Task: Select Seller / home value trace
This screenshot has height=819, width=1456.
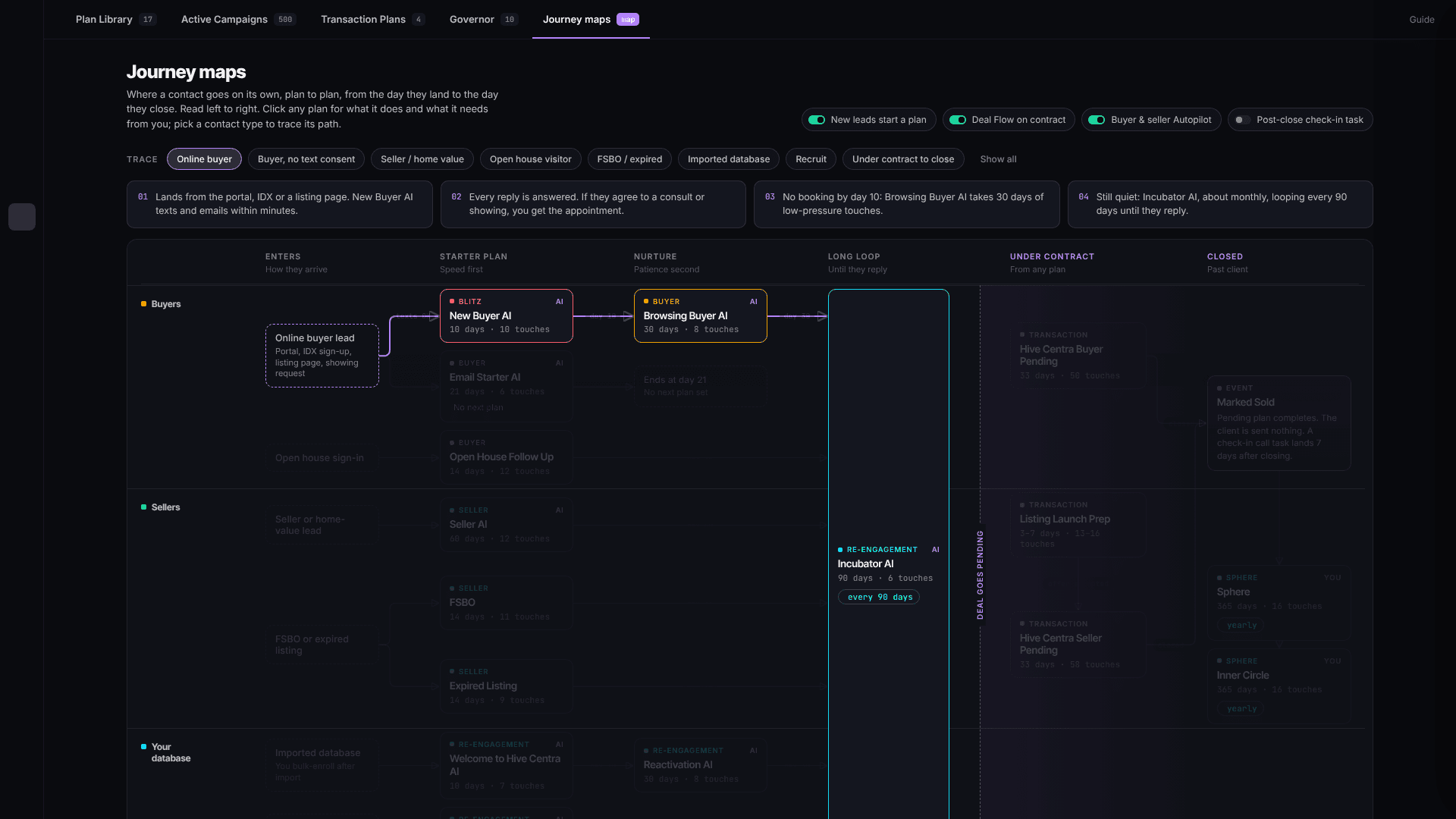Action: point(422,159)
